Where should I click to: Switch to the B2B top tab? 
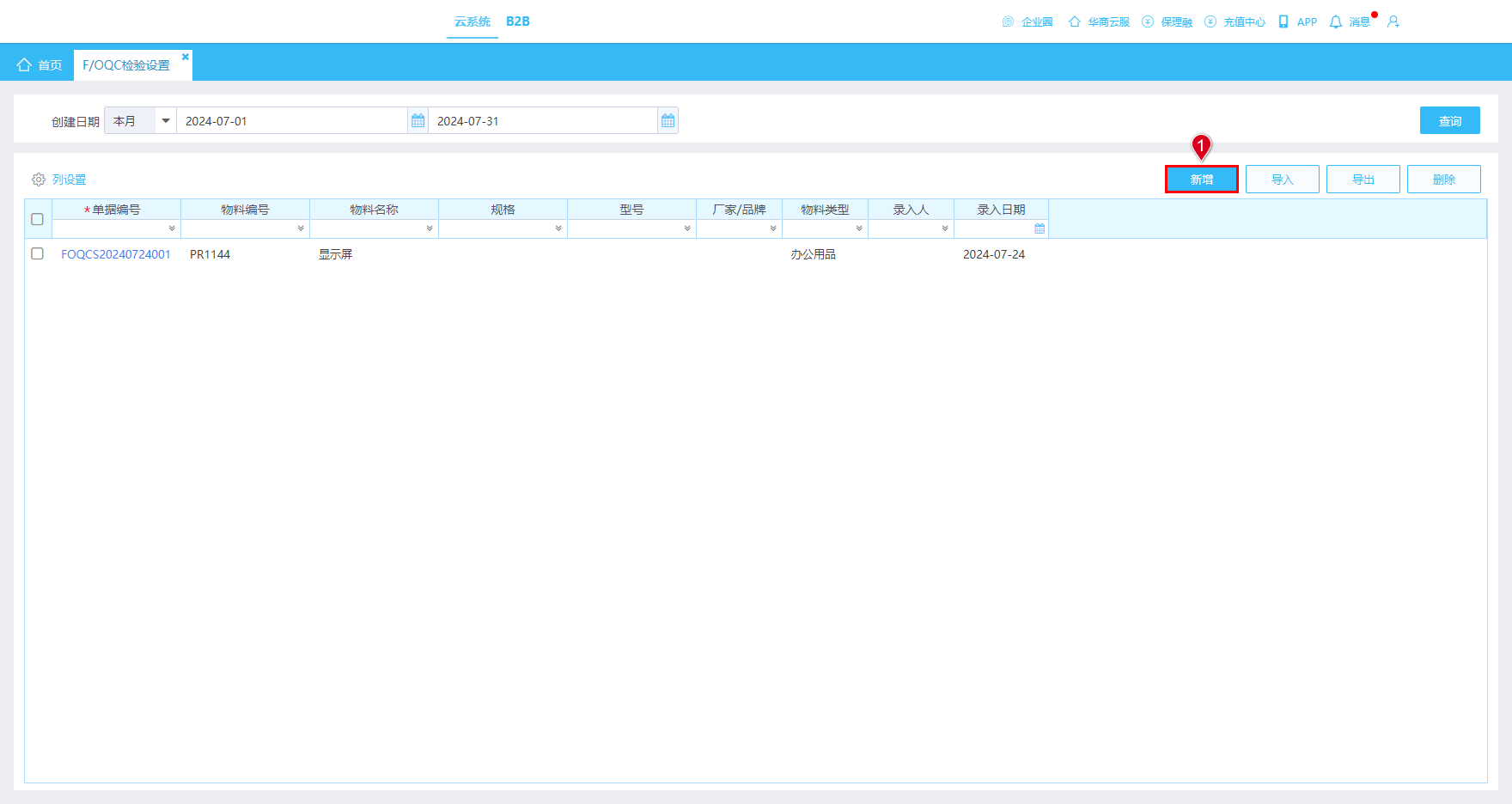tap(518, 21)
